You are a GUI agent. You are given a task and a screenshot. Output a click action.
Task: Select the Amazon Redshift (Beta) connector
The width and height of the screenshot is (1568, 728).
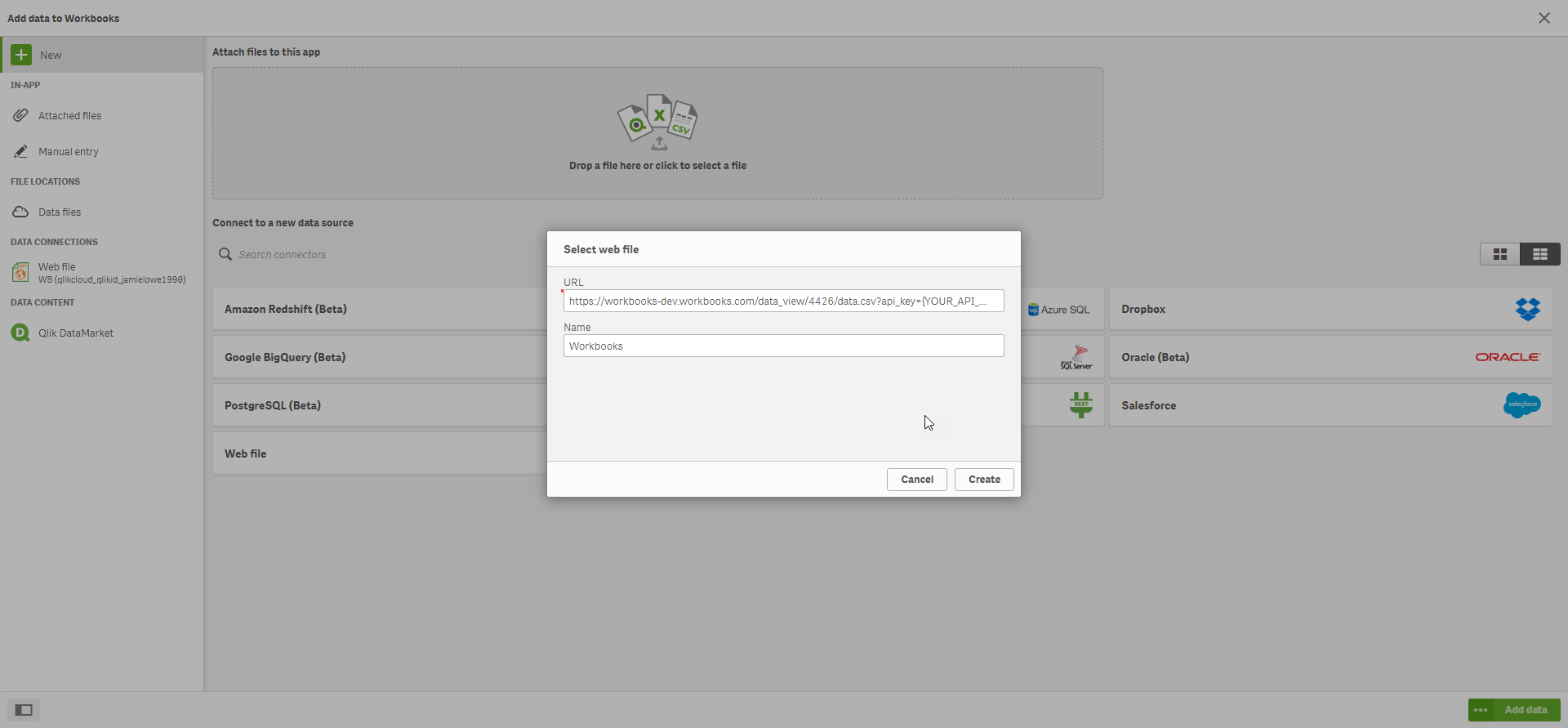pyautogui.click(x=380, y=309)
